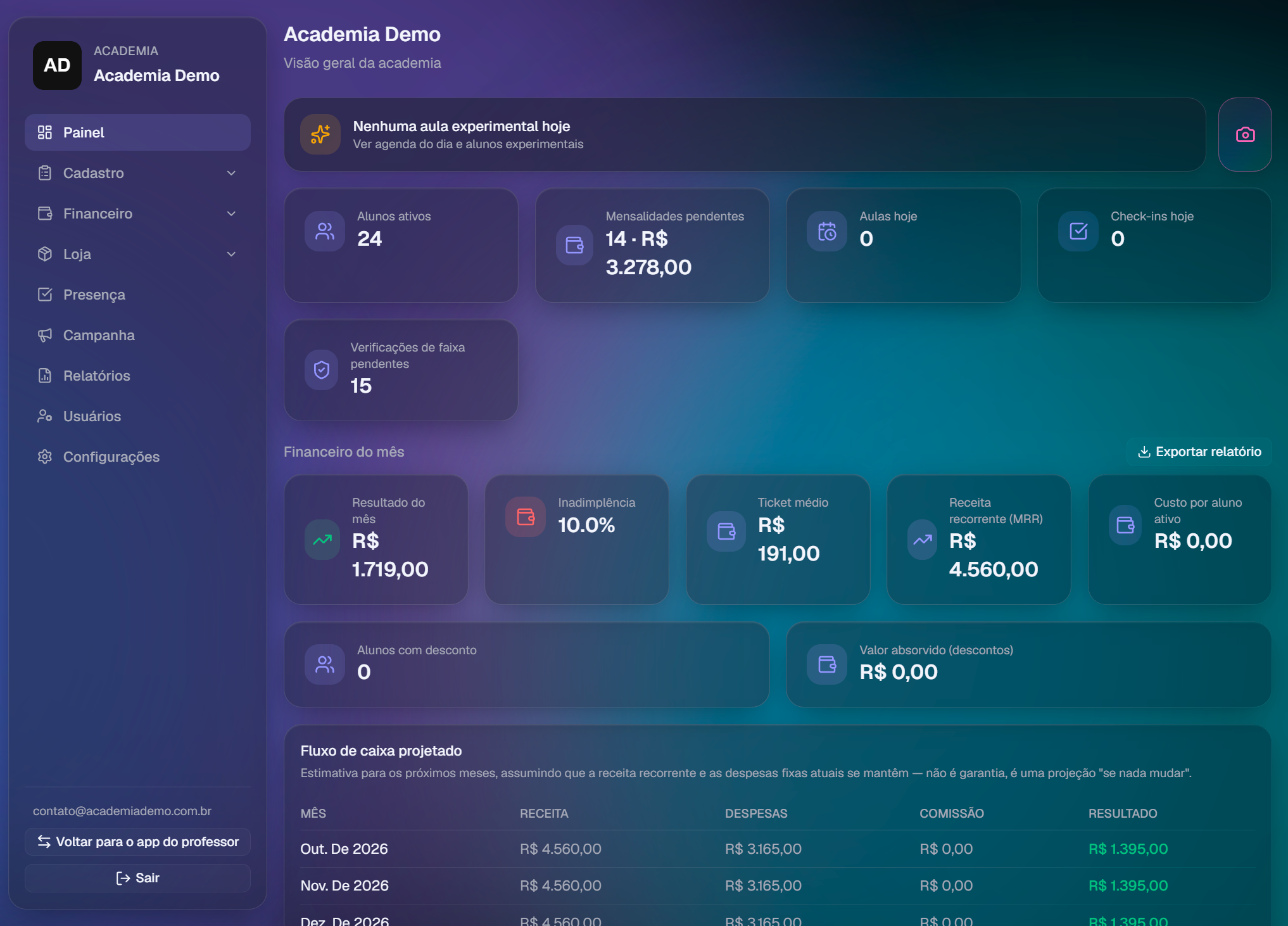Screen dimensions: 1288x926
Task: Click the Resultado do mês trend icon
Action: 322,540
